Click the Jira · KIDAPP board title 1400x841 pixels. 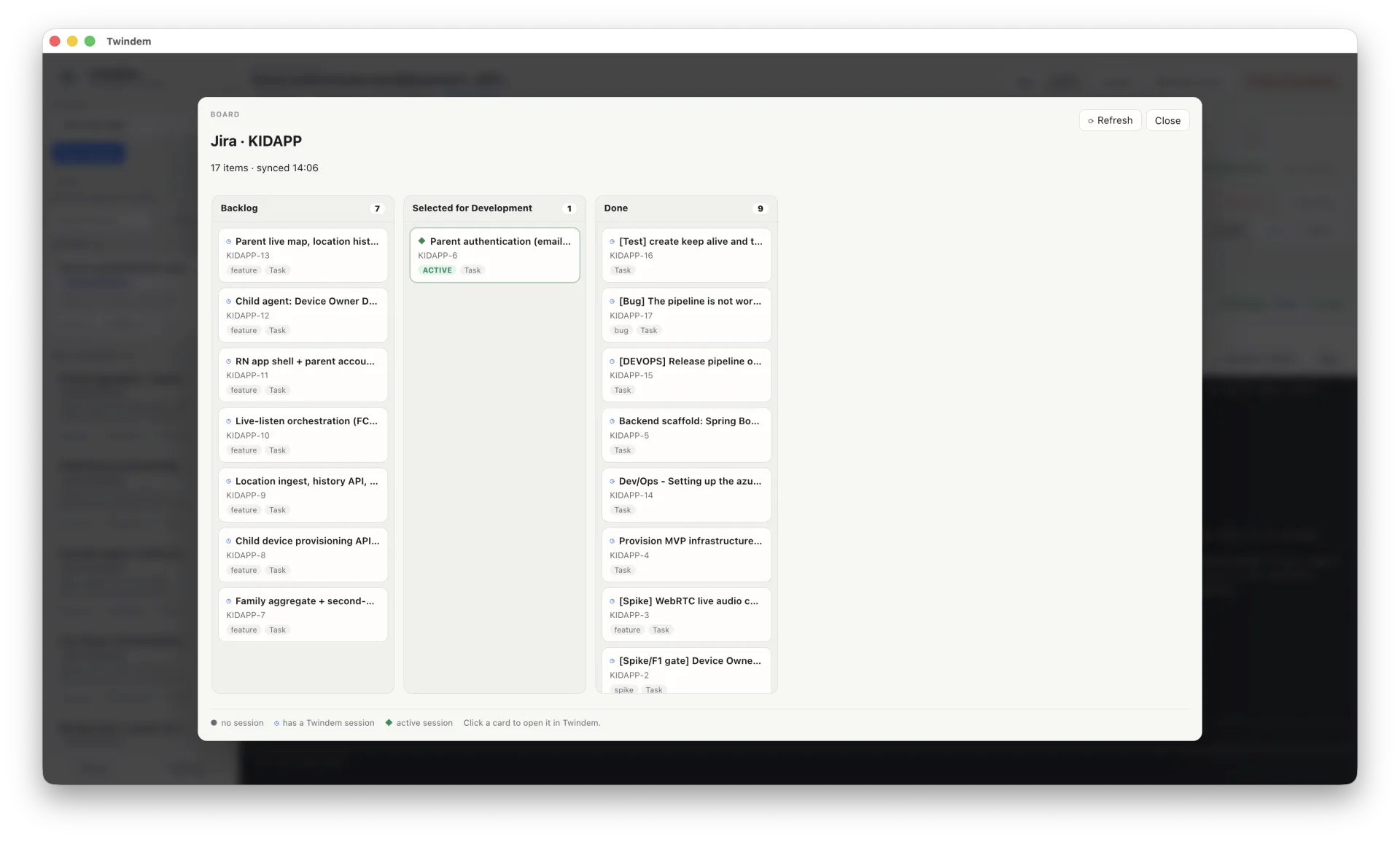(256, 141)
